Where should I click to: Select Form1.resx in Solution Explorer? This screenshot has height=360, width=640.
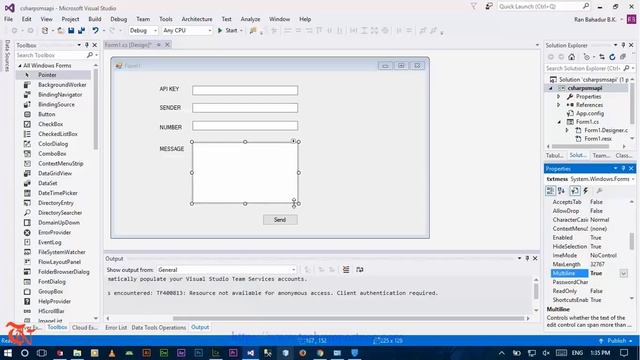coord(598,139)
